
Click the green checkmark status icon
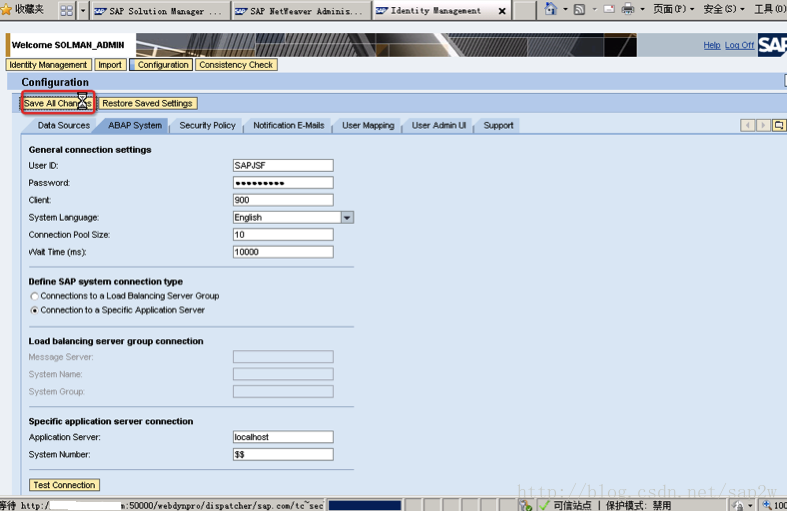click(544, 505)
